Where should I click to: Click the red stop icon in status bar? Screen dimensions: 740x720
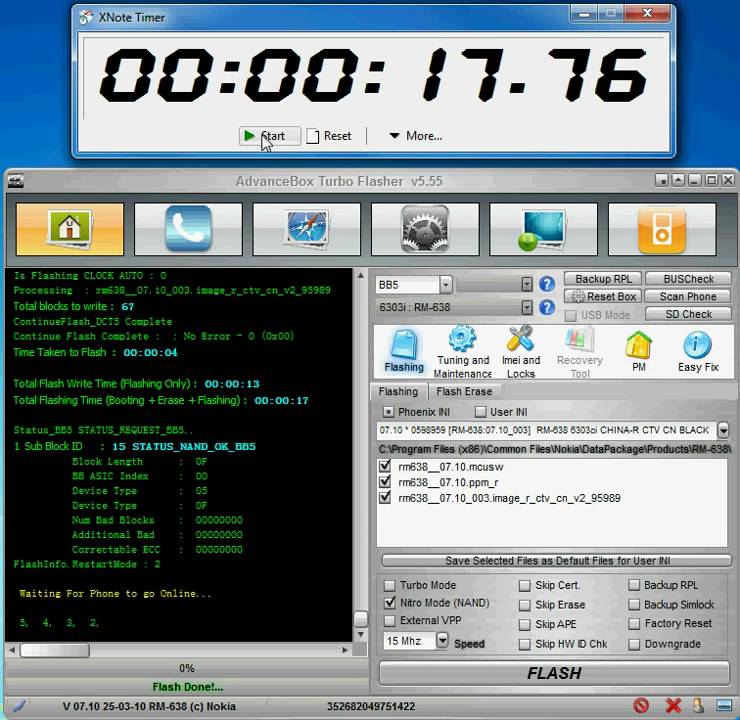click(x=641, y=706)
